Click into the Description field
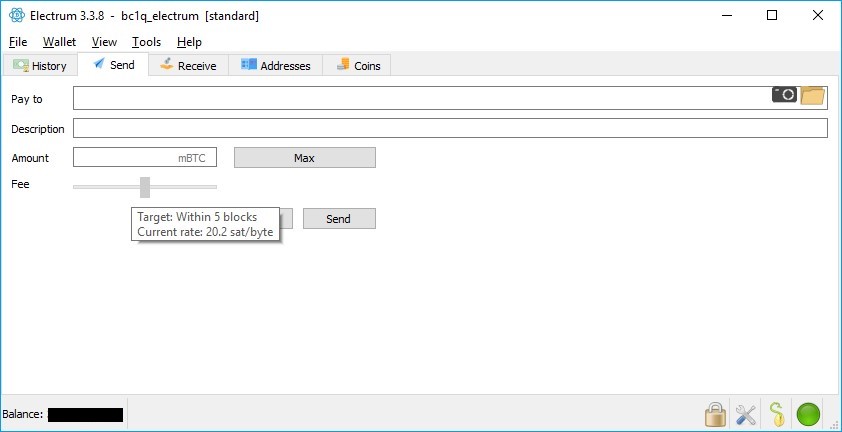 pyautogui.click(x=450, y=128)
